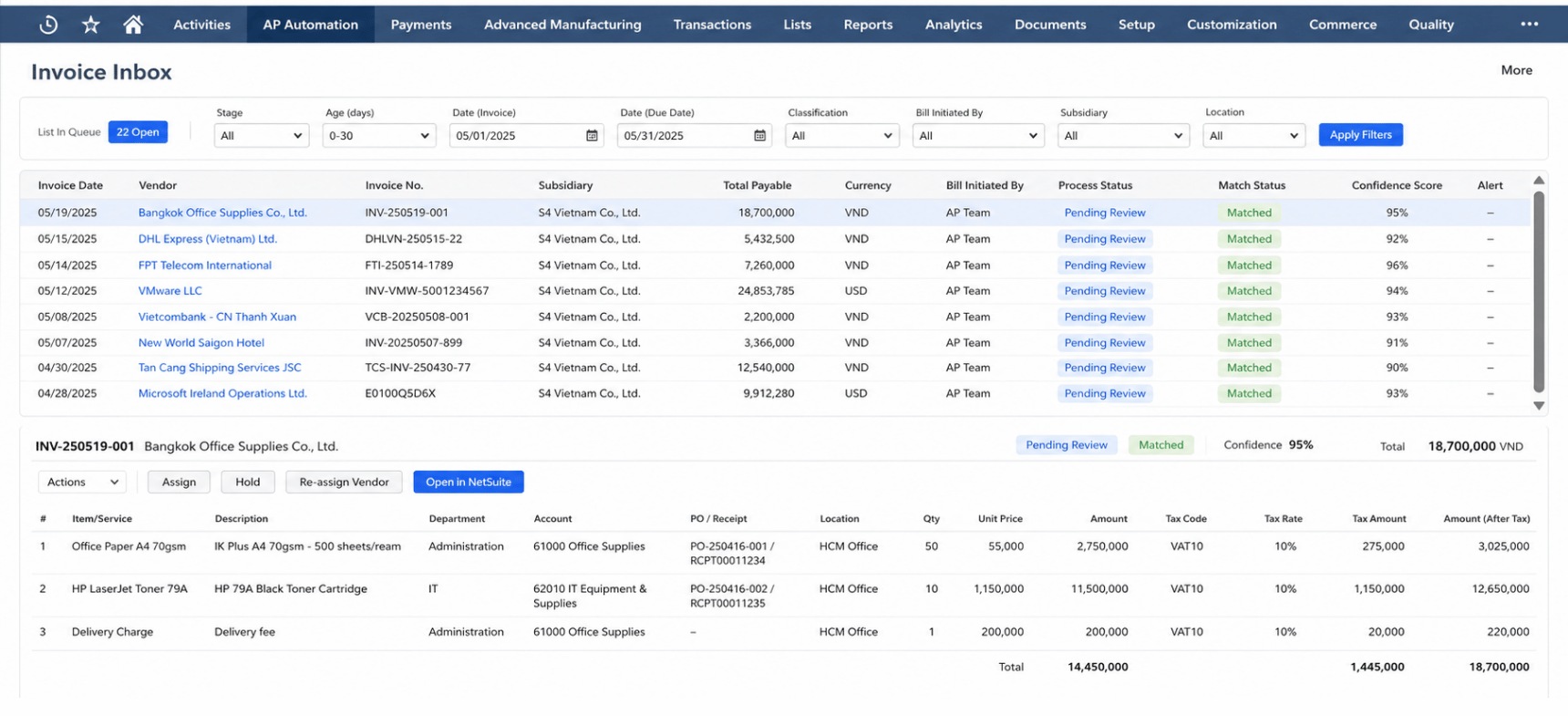Click the Re-assign Vendor button
Viewport: 1568px width, 716px height.
(344, 483)
